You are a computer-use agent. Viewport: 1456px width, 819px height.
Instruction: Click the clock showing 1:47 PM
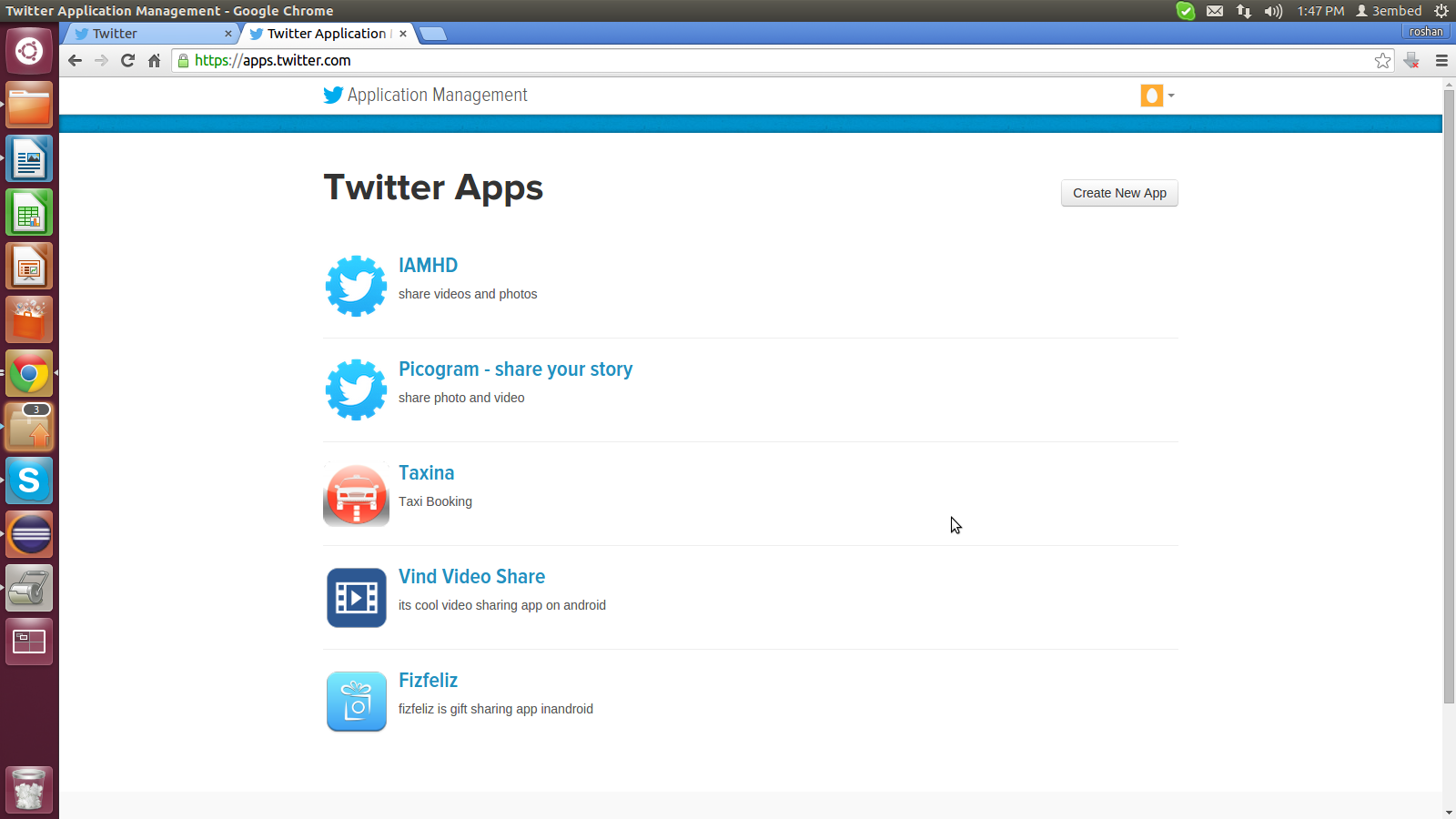[x=1320, y=11]
